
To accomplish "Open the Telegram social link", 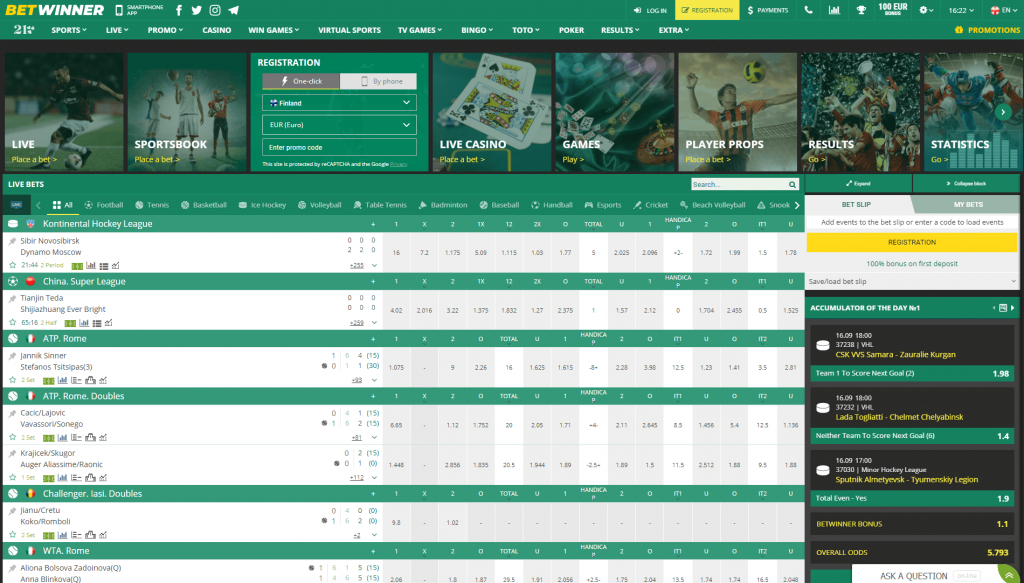I will coord(233,10).
